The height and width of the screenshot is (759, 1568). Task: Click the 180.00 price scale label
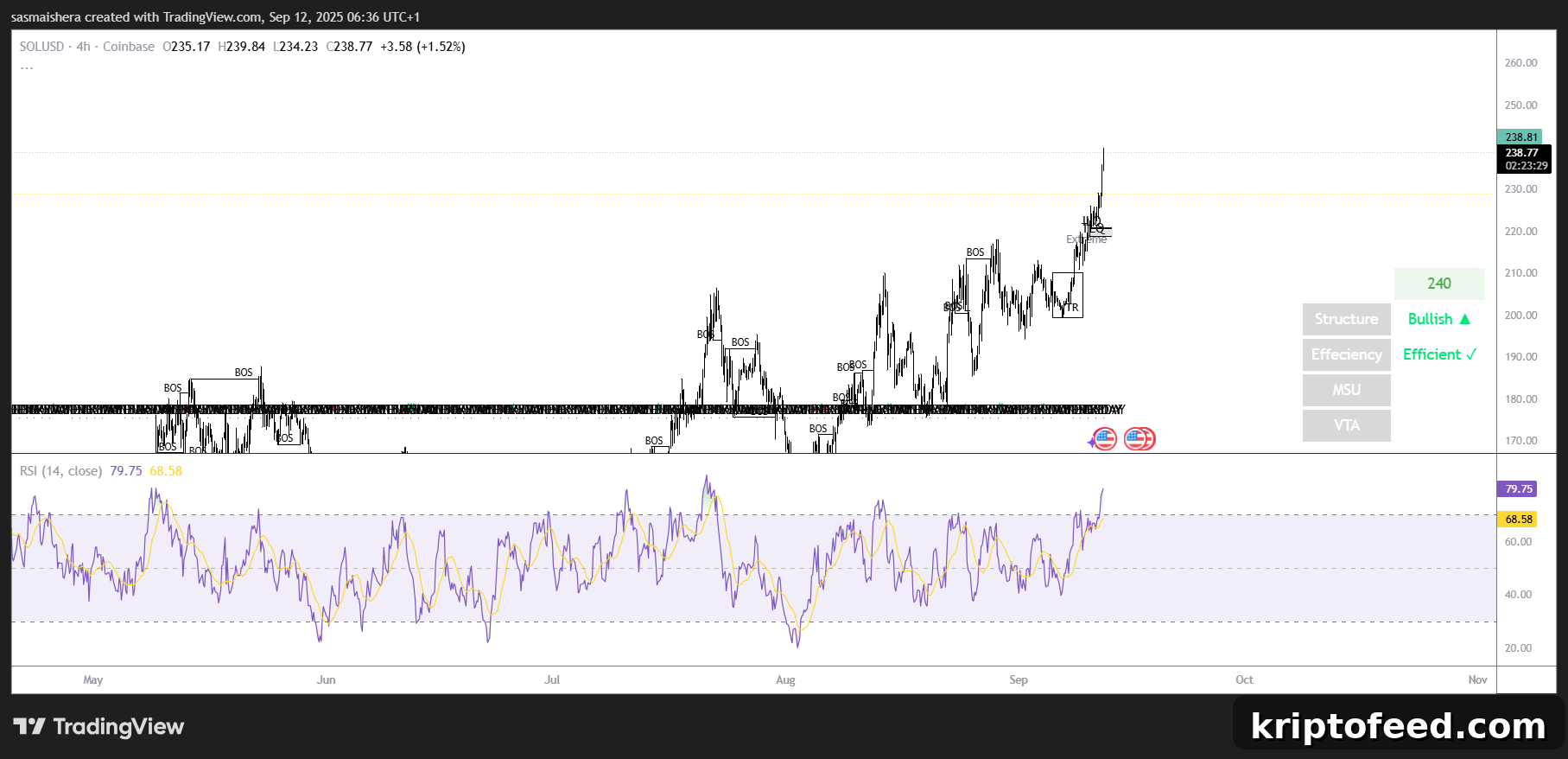pos(1520,399)
